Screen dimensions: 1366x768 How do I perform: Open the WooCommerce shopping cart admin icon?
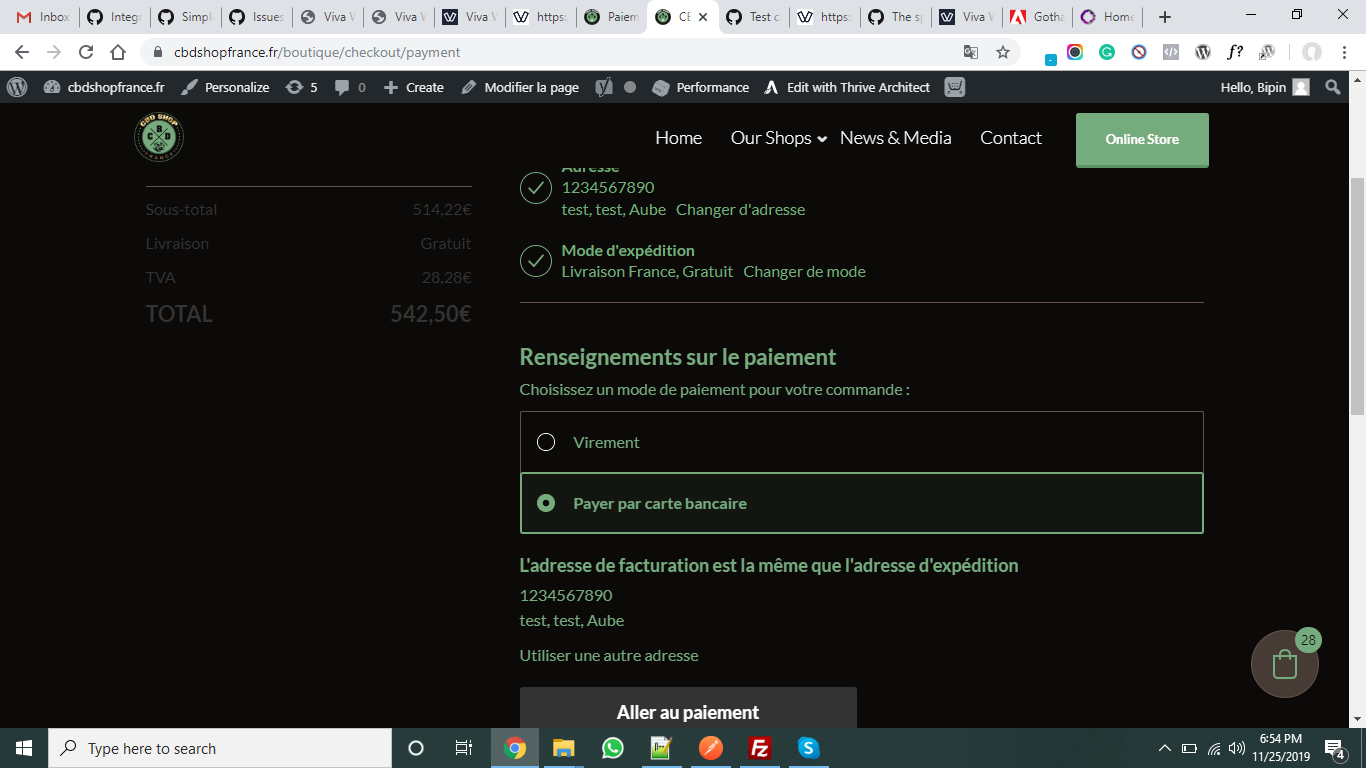(953, 87)
